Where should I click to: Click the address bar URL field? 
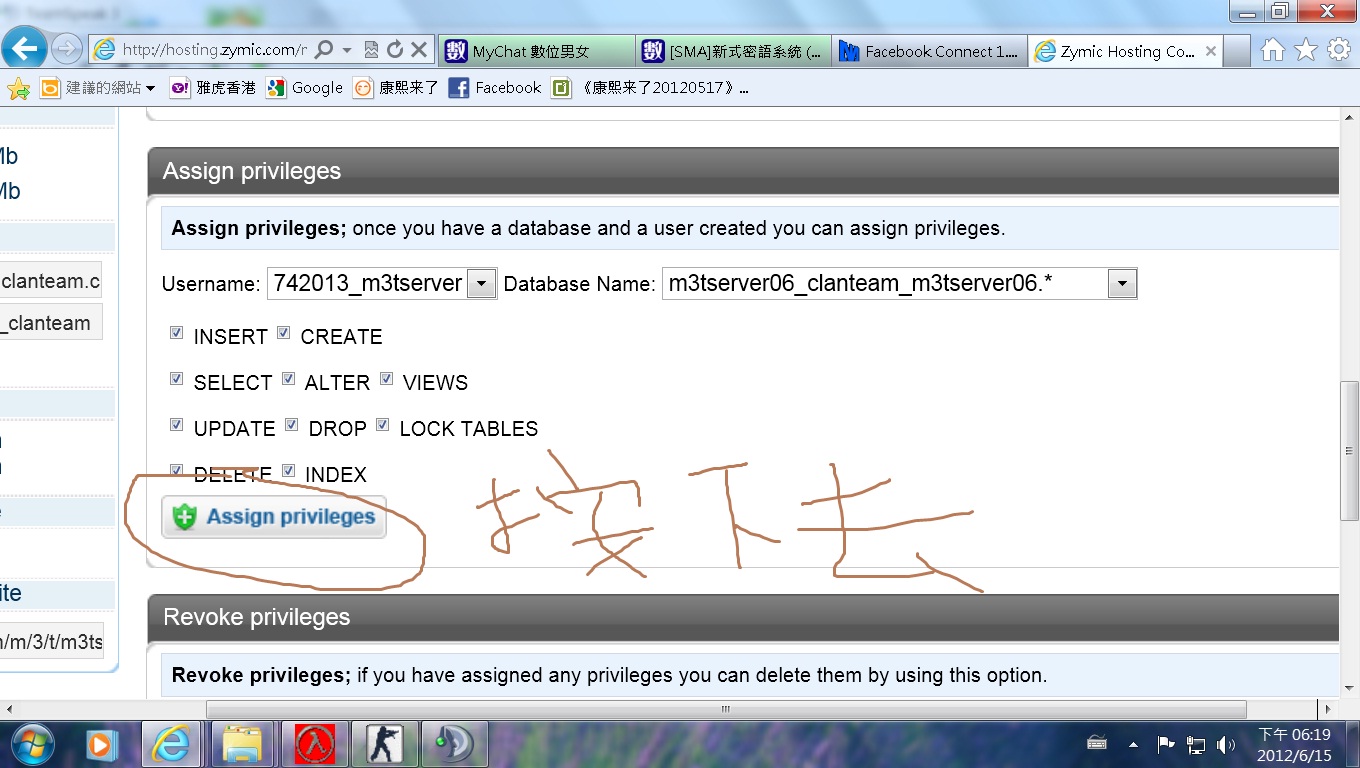(213, 49)
